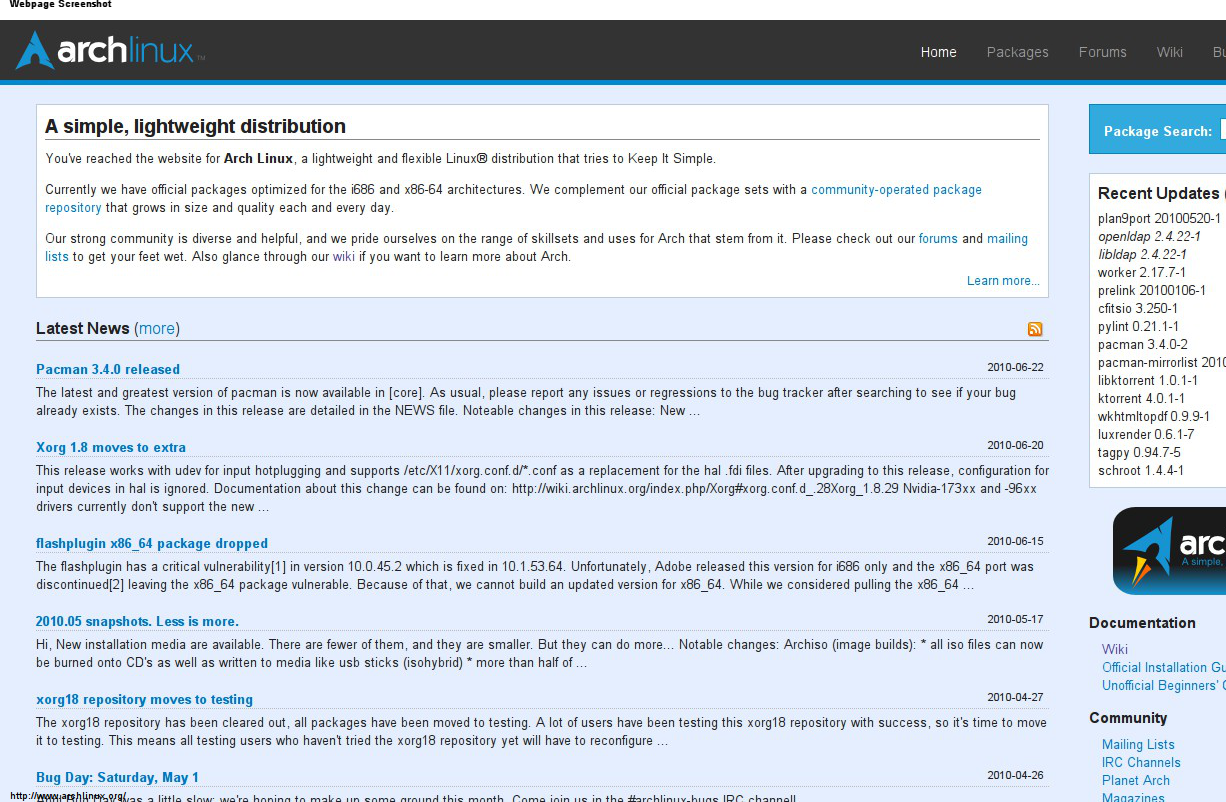Open the Xorg 1.8 moves to extra article
The height and width of the screenshot is (802, 1226).
pyautogui.click(x=111, y=447)
